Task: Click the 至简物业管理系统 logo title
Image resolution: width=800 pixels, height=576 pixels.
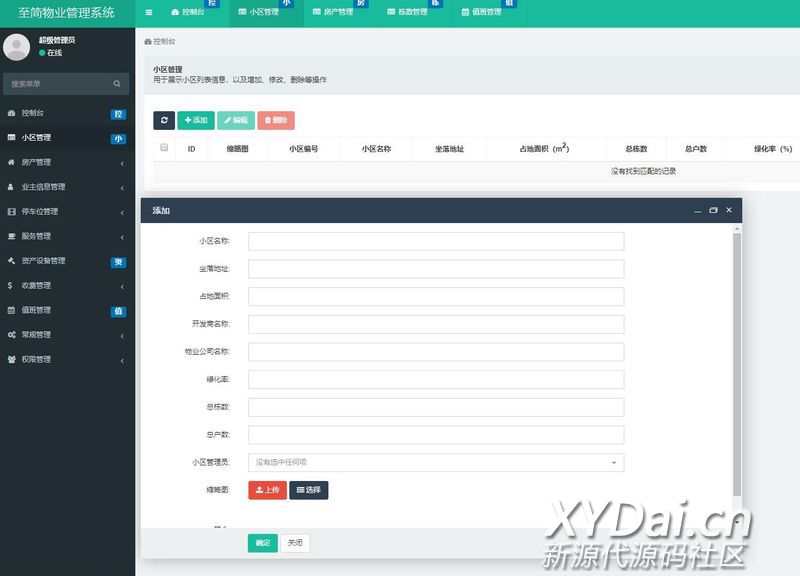Action: coord(66,13)
